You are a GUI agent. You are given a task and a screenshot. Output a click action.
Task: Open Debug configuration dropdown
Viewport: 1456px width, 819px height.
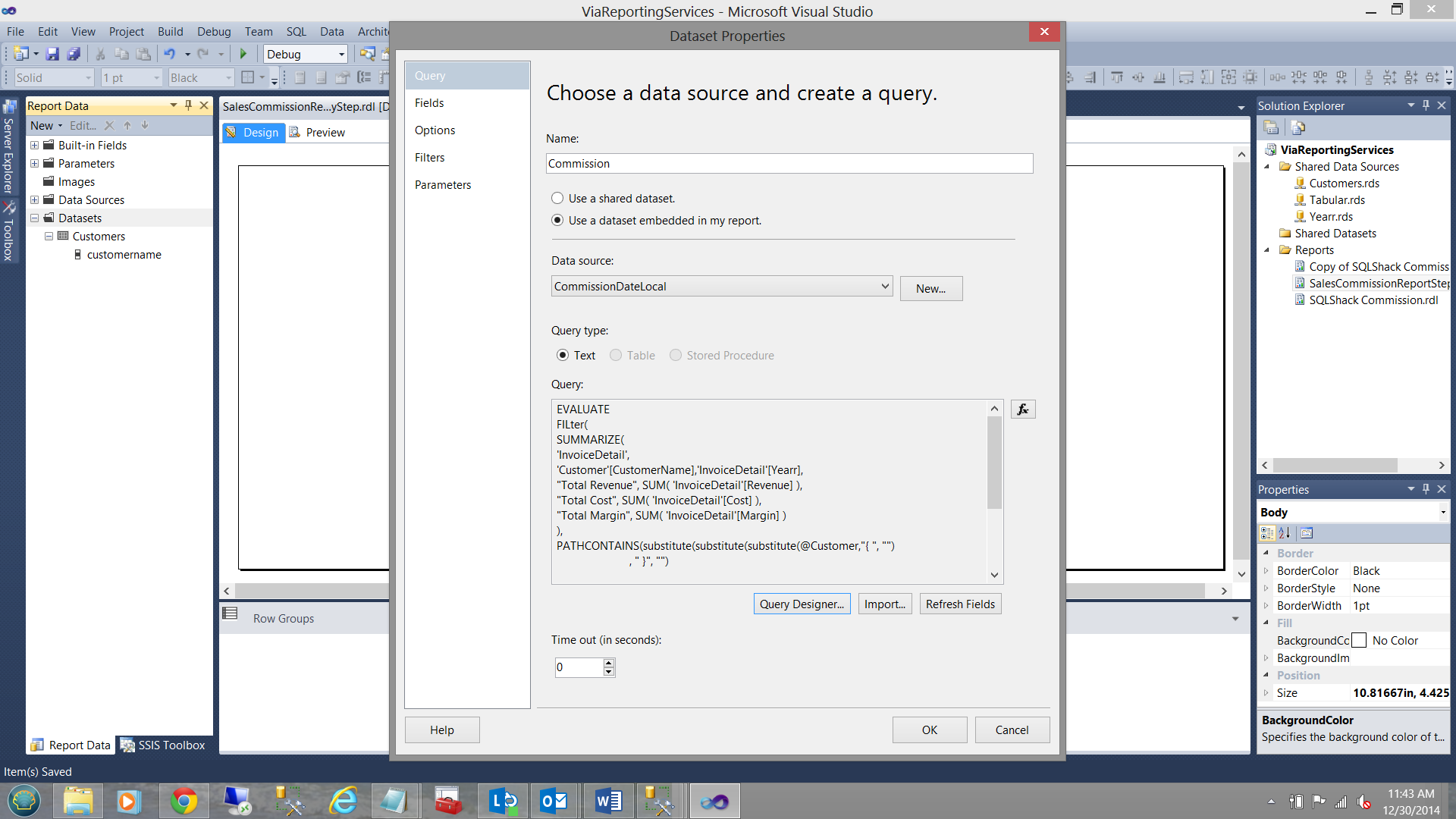(x=341, y=54)
